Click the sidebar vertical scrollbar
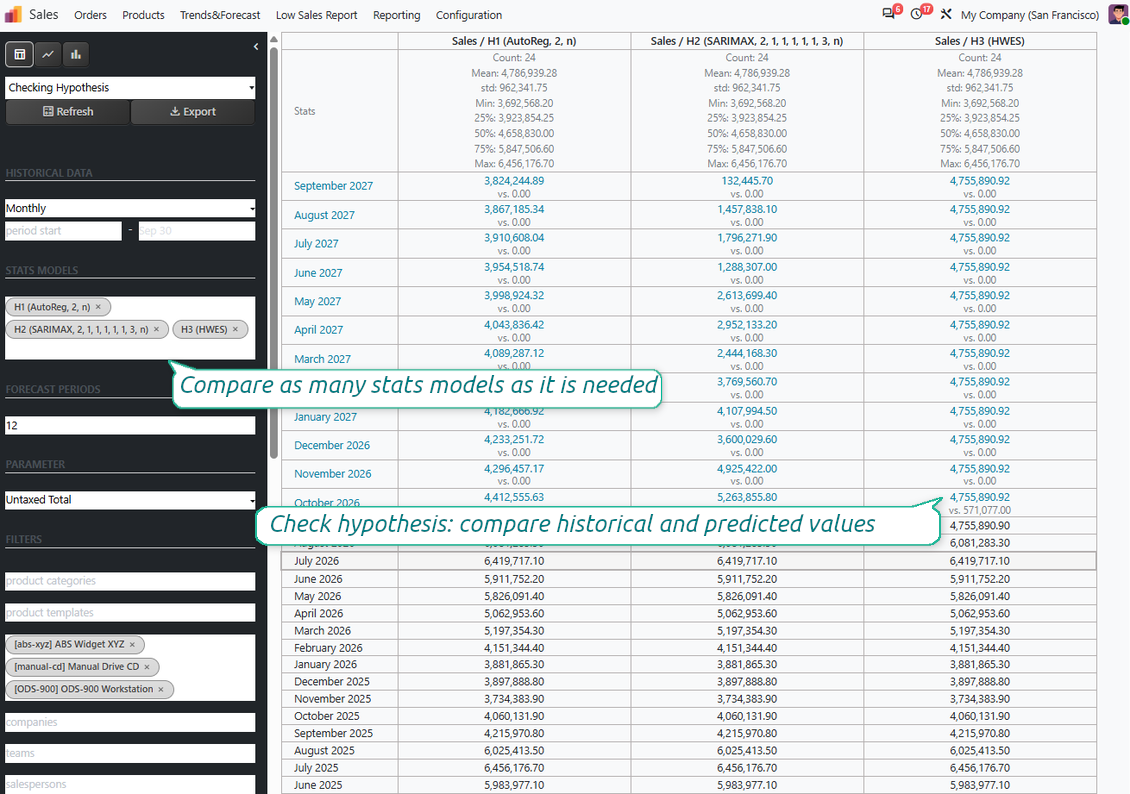This screenshot has height=794, width=1130. (274, 252)
